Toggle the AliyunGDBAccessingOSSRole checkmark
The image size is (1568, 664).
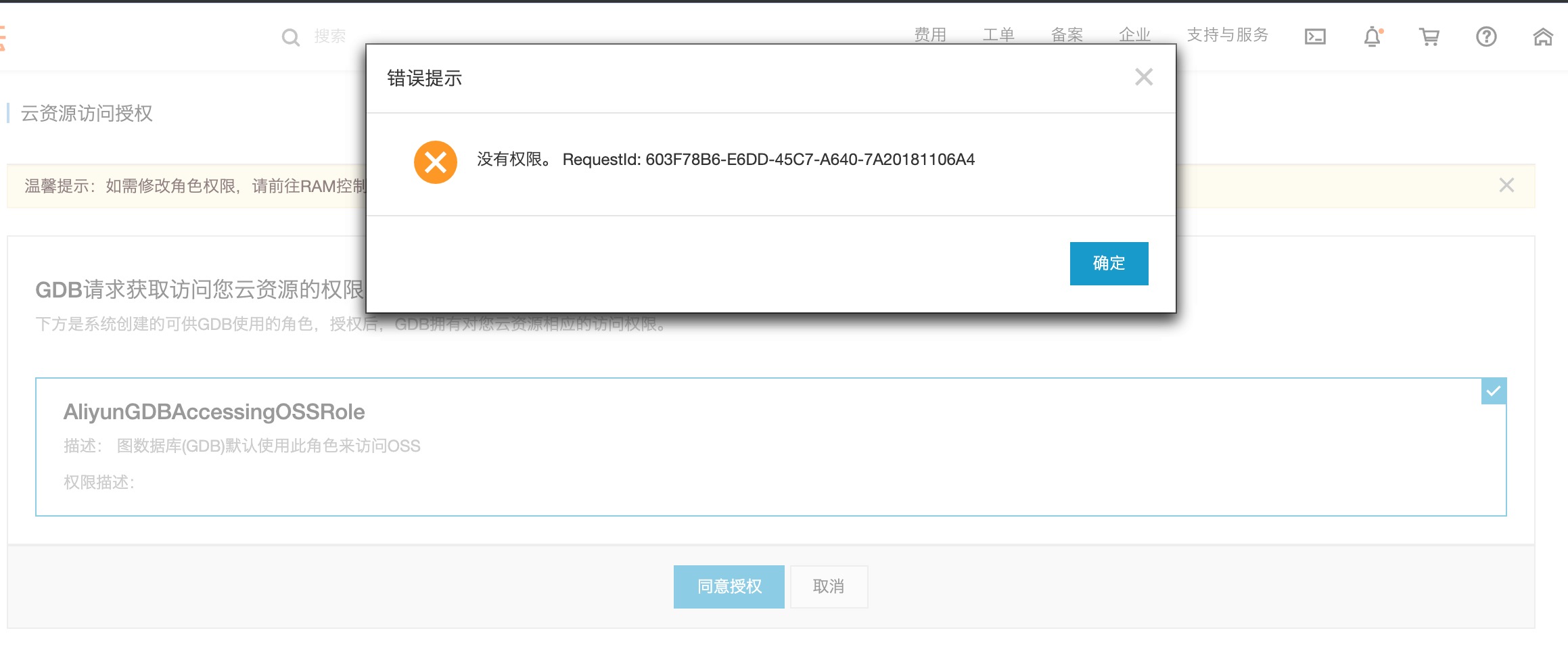1494,392
